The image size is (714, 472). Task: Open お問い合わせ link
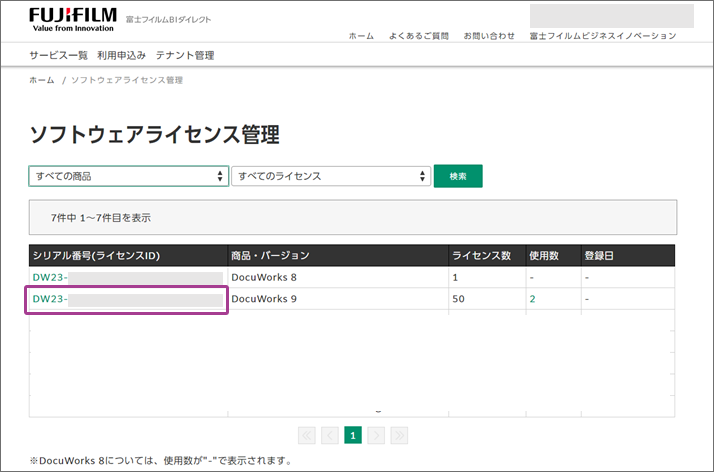coord(489,36)
